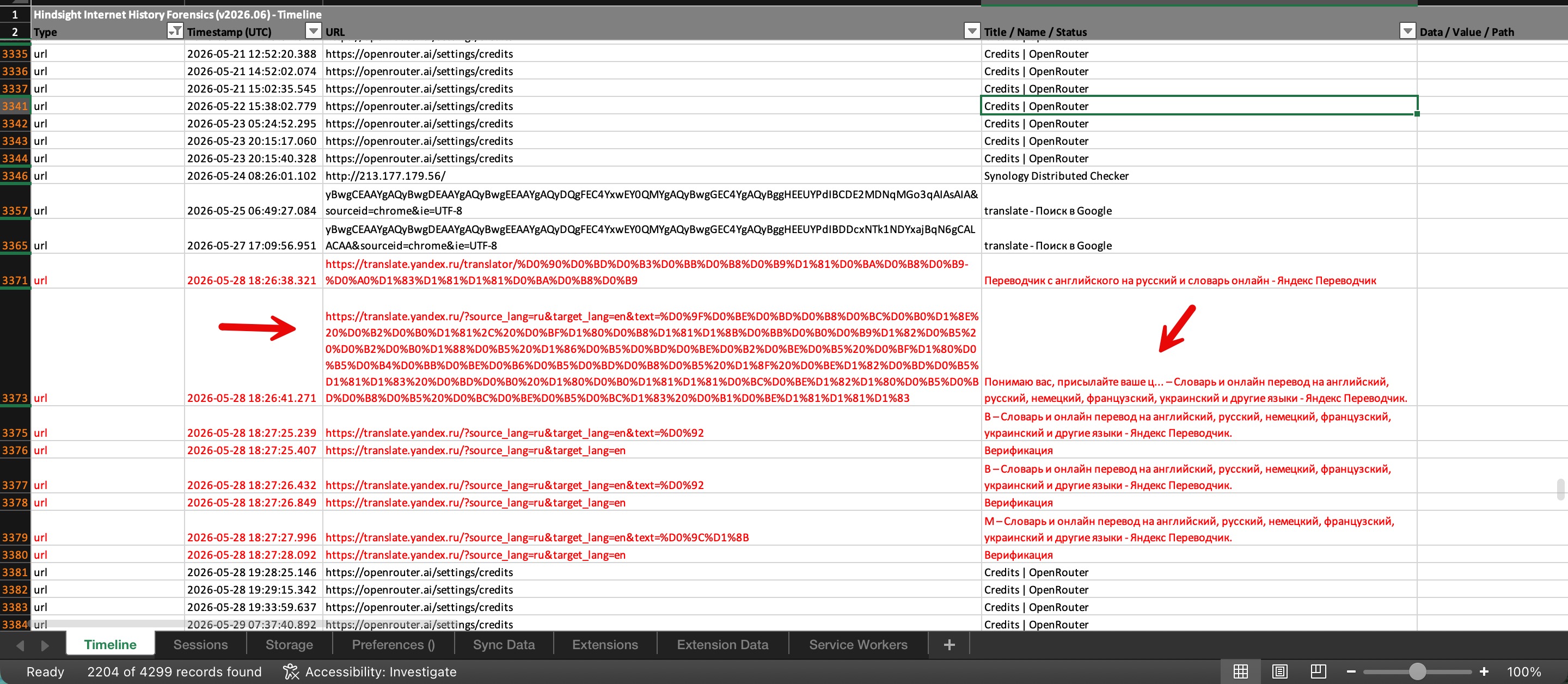Select the openrouter credits URL in row 3383
Viewport: 1568px width, 684px height.
point(652,607)
